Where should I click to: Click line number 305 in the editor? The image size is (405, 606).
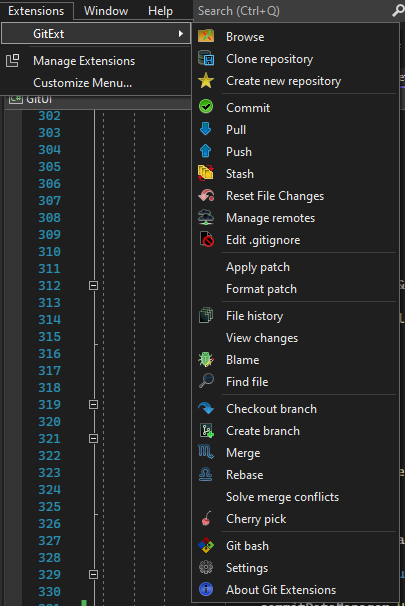click(49, 167)
